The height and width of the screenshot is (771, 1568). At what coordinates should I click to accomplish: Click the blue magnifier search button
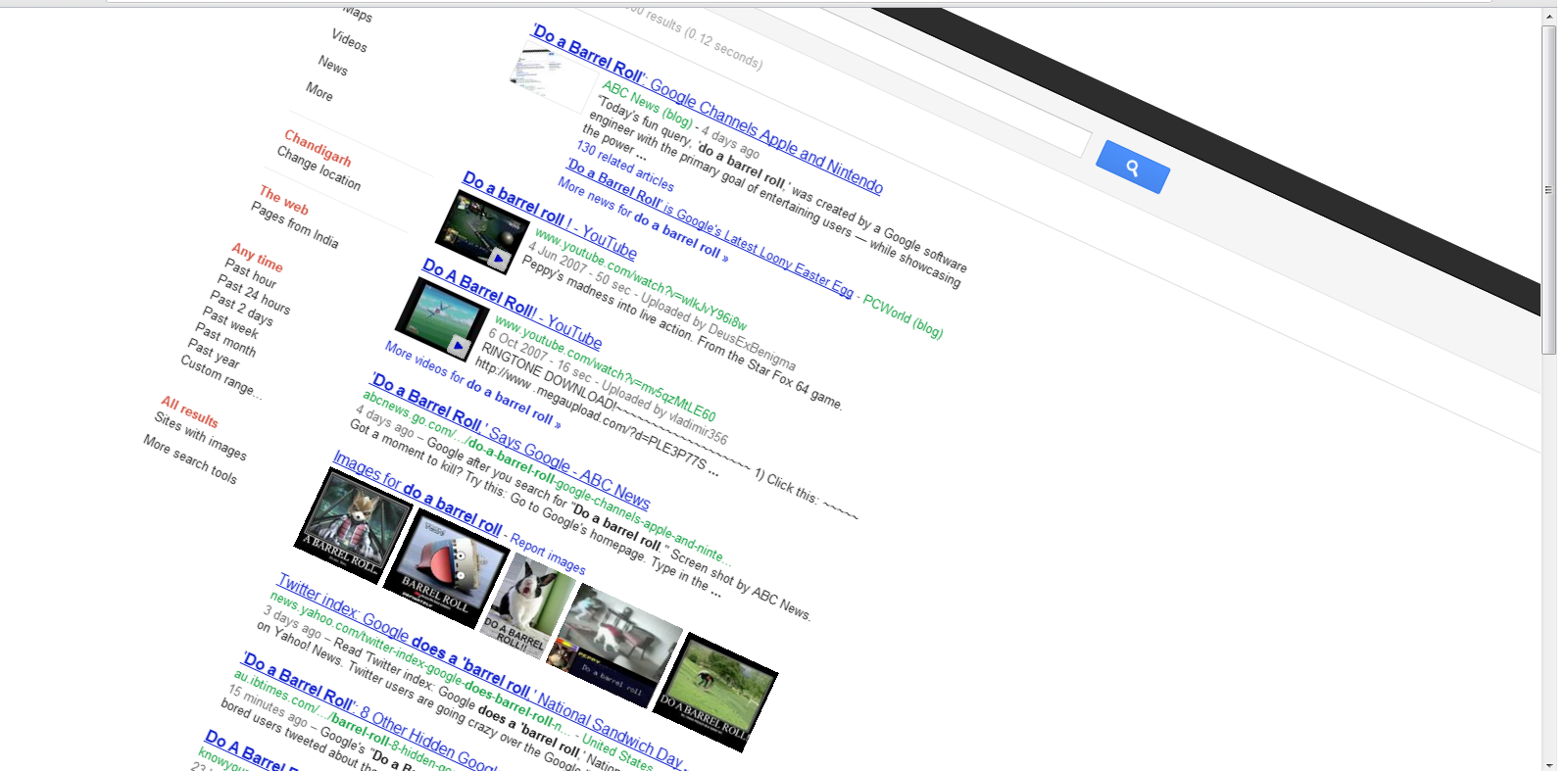1132,168
